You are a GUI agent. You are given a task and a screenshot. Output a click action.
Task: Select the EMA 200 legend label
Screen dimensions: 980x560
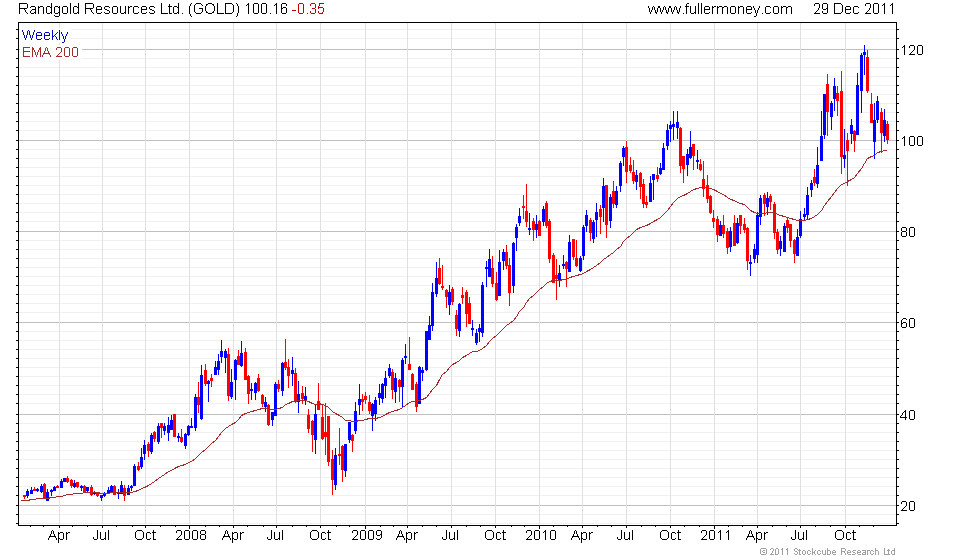(51, 52)
